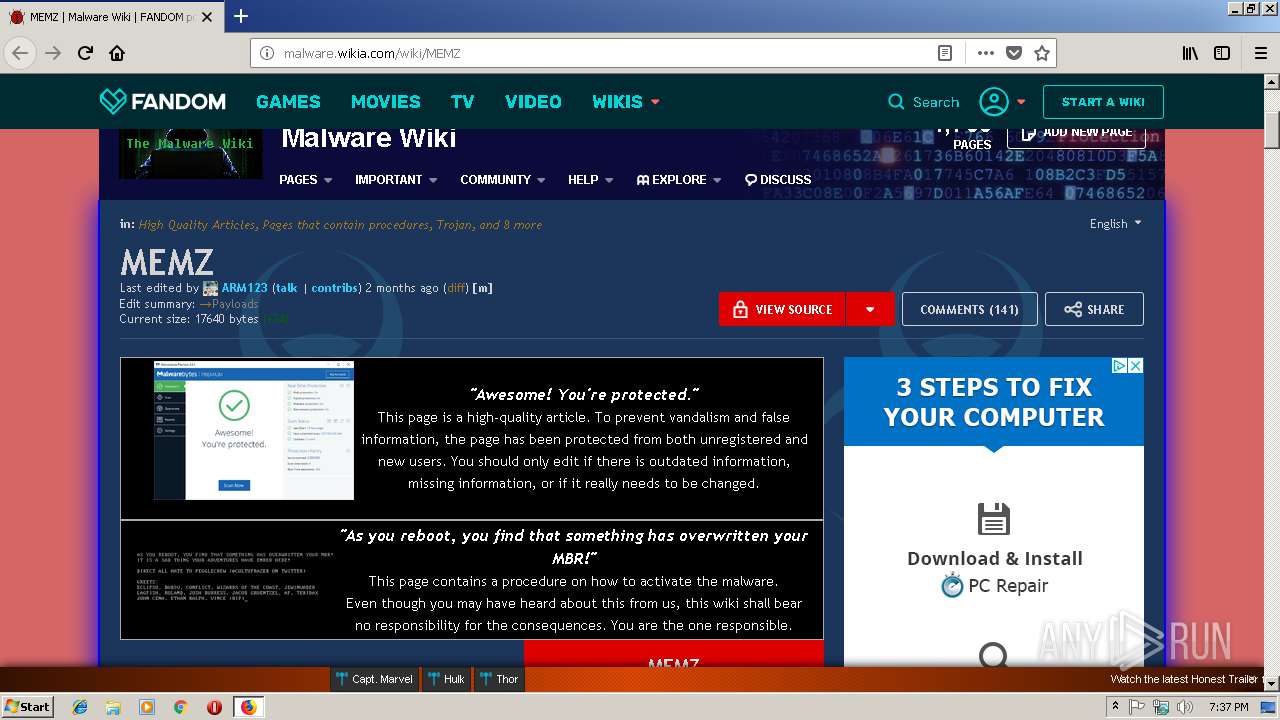This screenshot has height=720, width=1280.
Task: Click the Capt. Marvel bottom bar item
Action: pos(374,679)
